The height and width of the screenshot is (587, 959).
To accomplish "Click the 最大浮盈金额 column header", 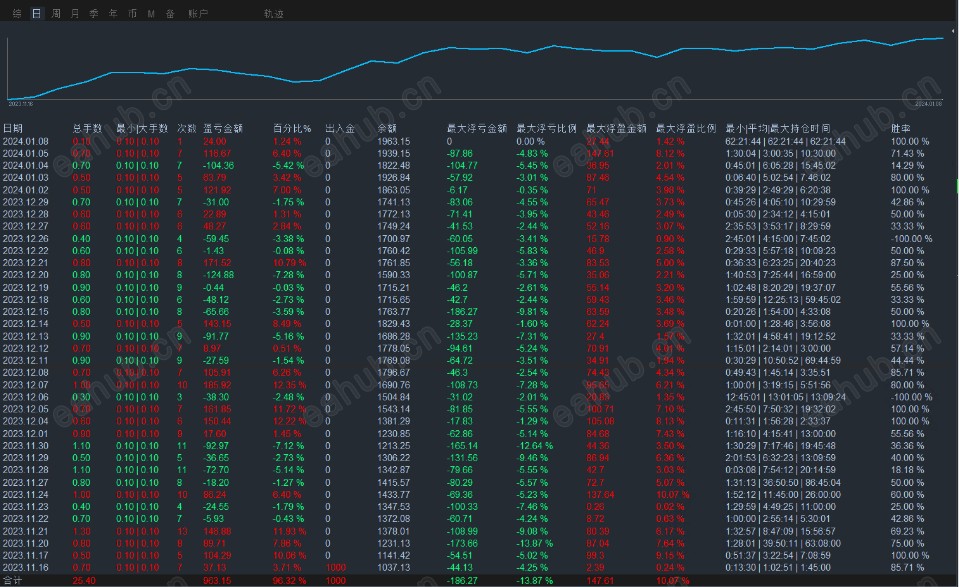I will [x=616, y=128].
